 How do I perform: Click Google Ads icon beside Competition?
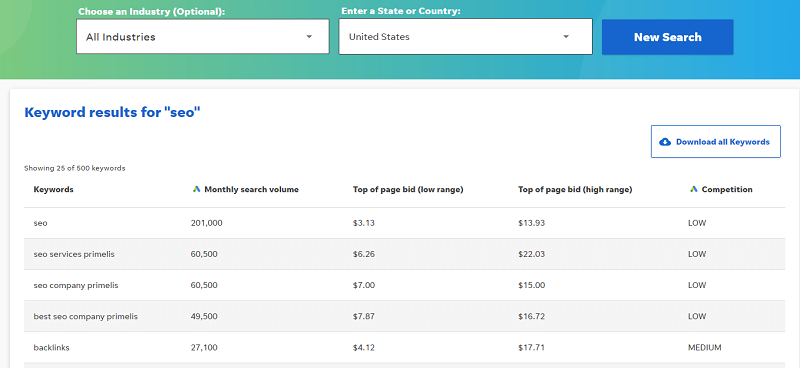[693, 189]
